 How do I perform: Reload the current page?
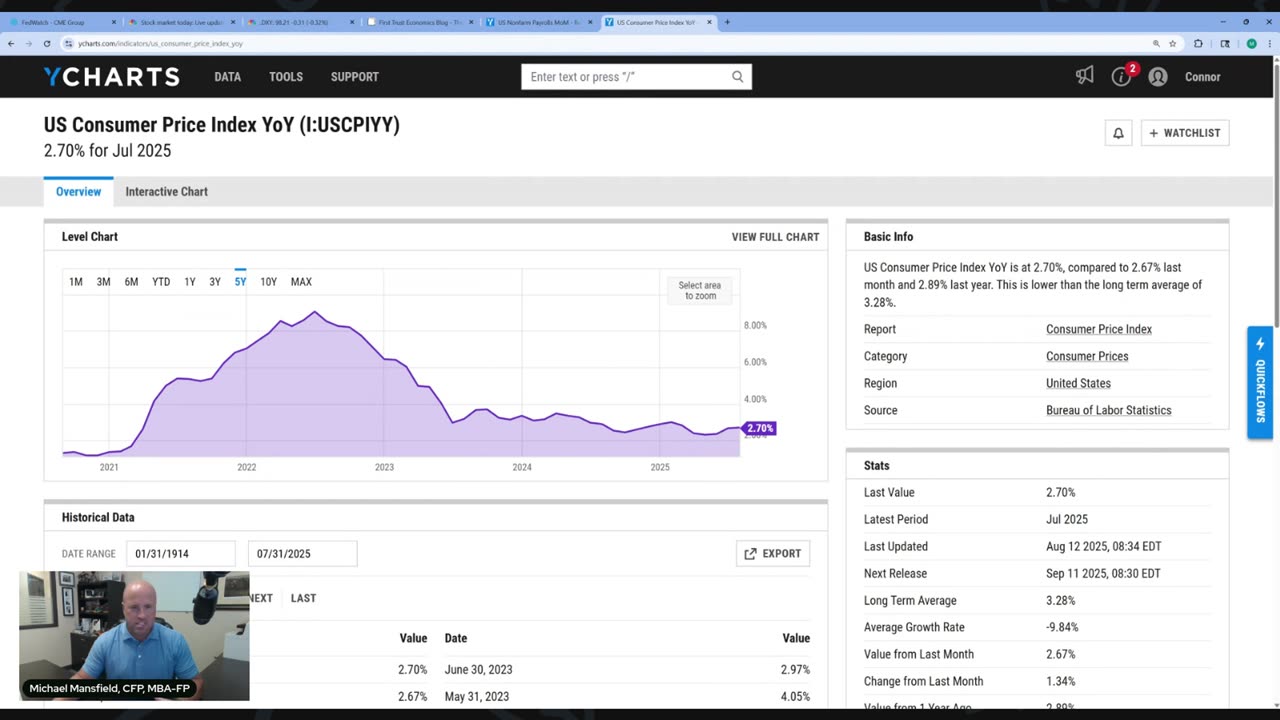pos(45,43)
